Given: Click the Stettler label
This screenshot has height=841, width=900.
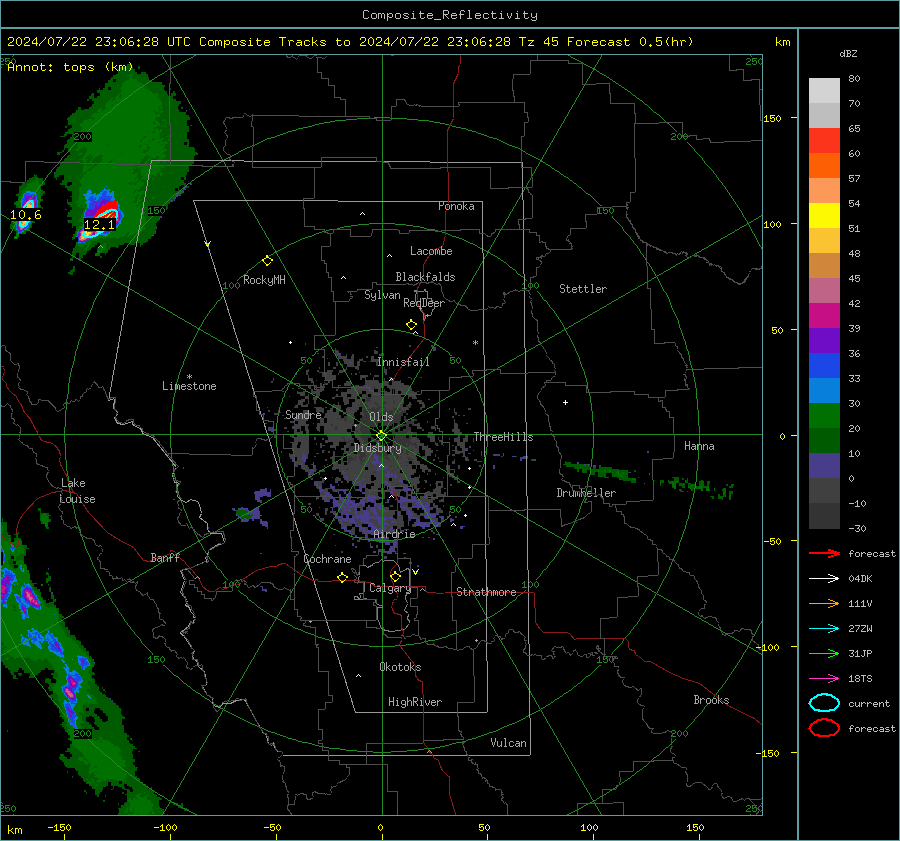Looking at the screenshot, I should [583, 289].
